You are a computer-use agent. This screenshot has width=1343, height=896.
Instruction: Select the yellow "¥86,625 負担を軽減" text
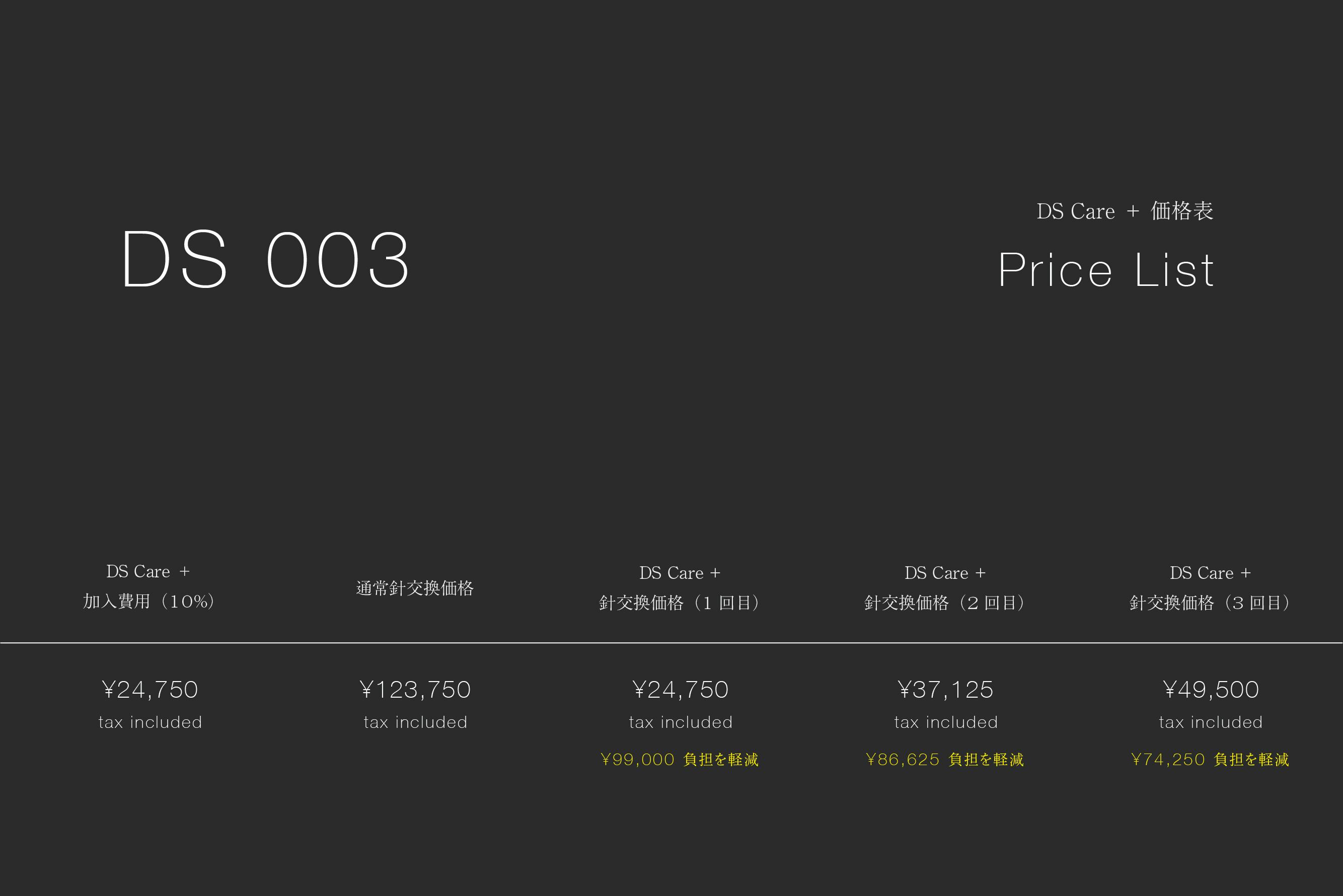[x=945, y=760]
